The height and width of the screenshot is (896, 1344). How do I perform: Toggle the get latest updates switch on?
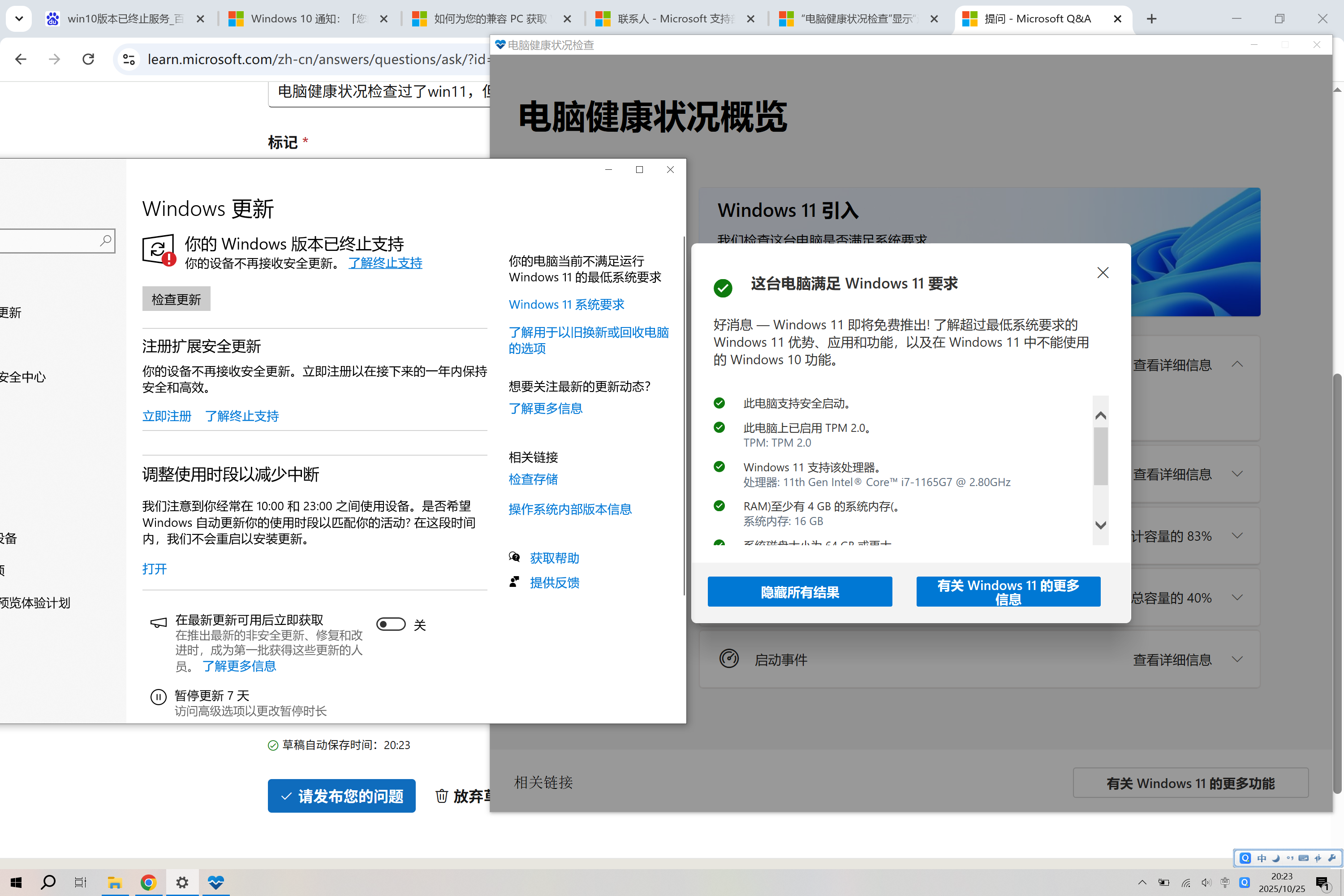pos(391,624)
